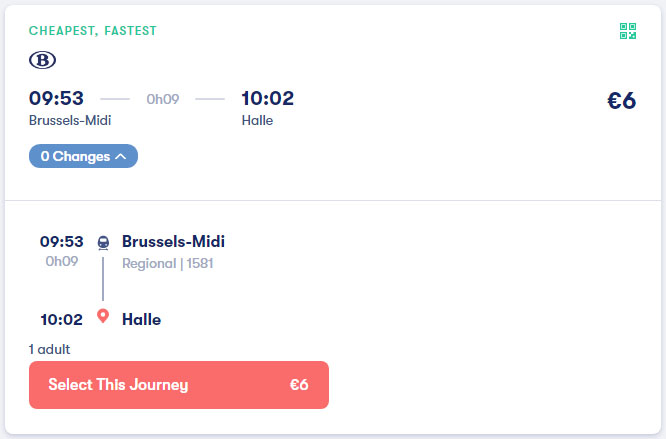Click the 0h09 duration in the summary row
This screenshot has width=666, height=439.
pos(163,99)
